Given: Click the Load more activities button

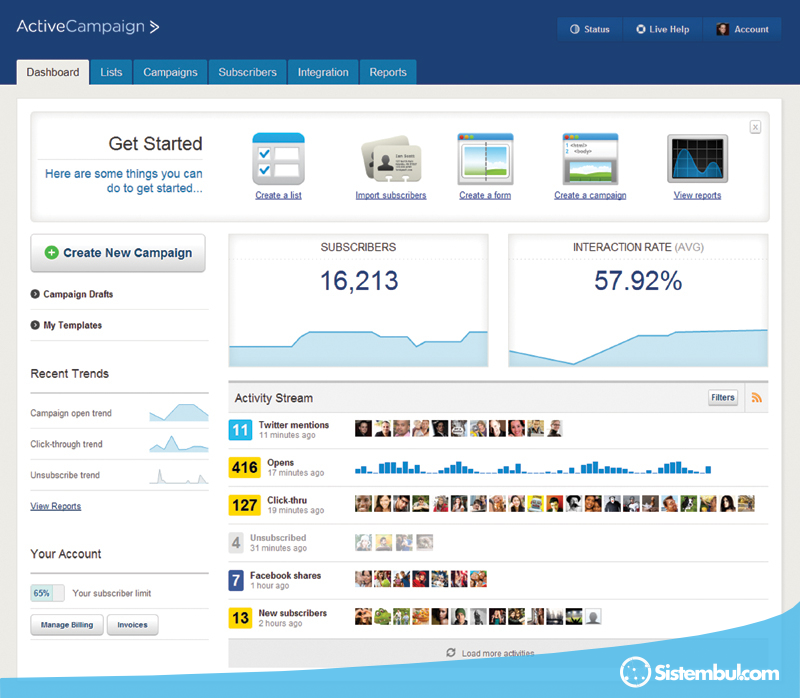Looking at the screenshot, I should tap(498, 653).
